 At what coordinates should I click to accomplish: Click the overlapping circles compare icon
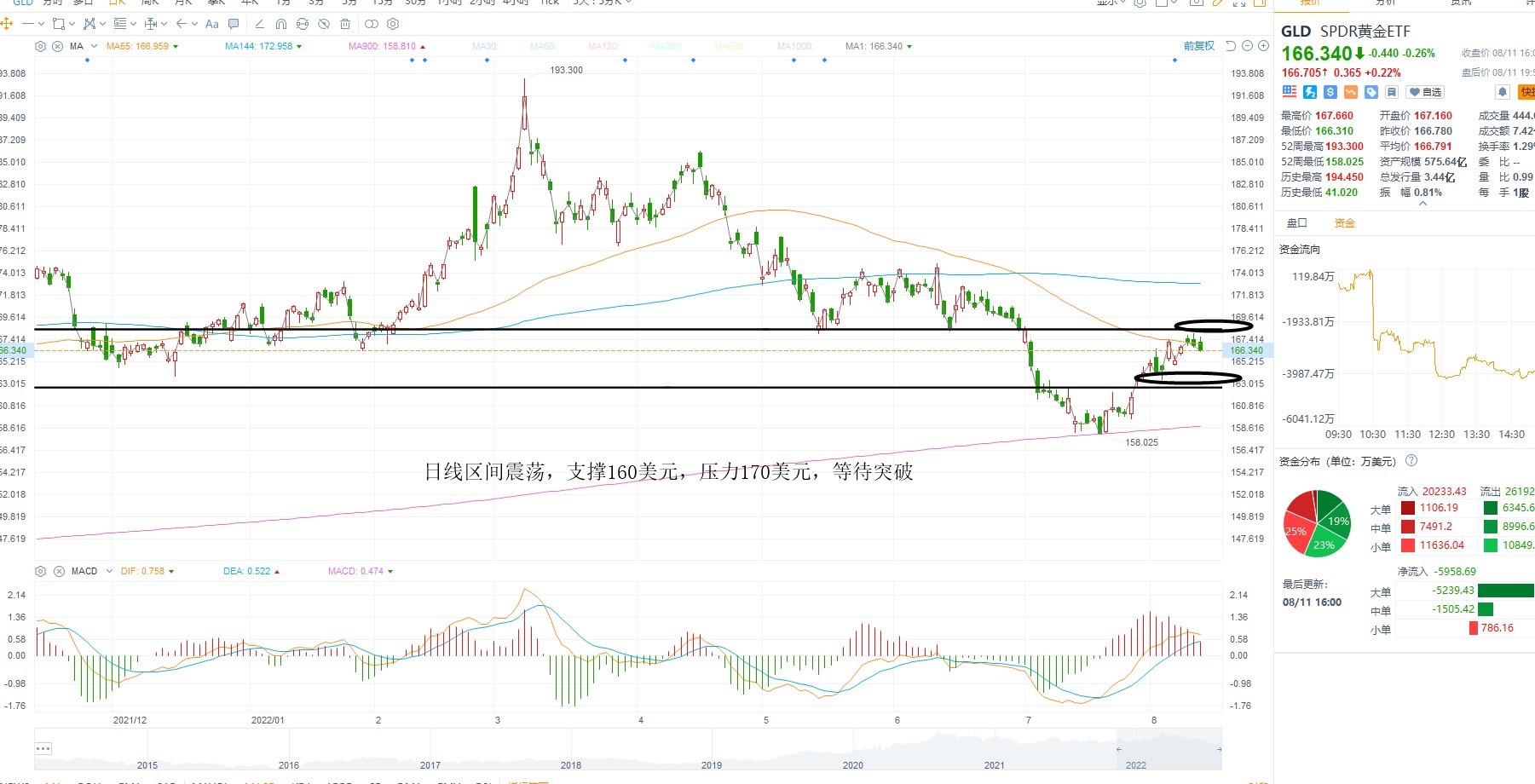372,24
